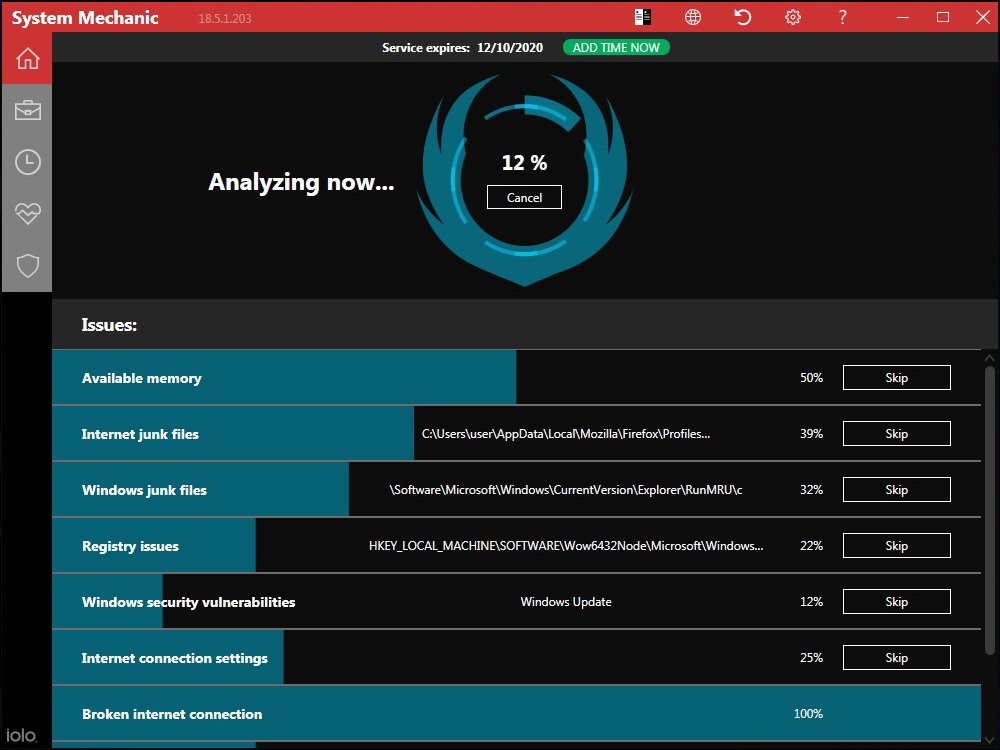
Task: Open the ActiveCare clock icon in sidebar
Action: [x=27, y=162]
